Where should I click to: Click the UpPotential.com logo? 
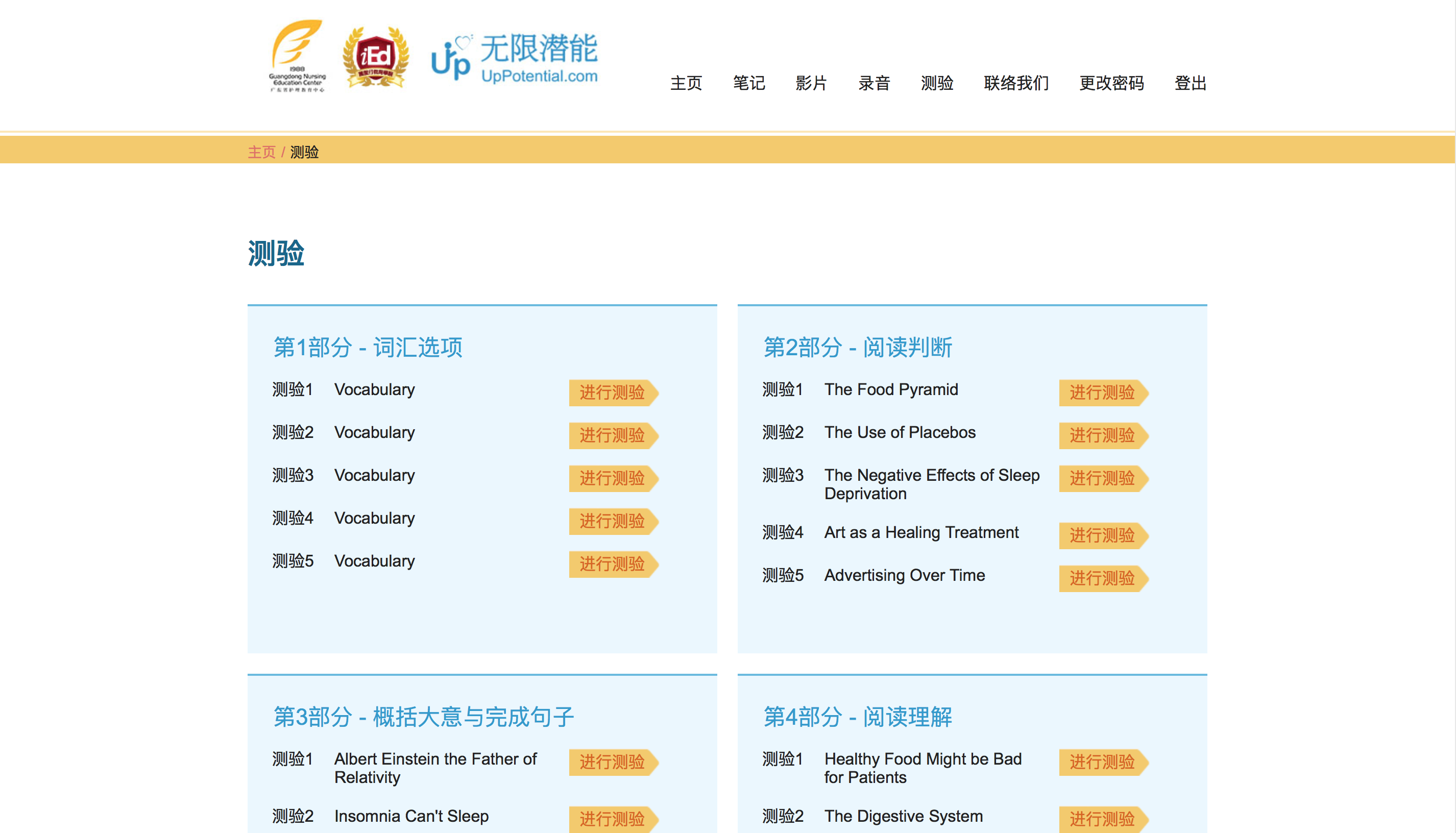pos(514,57)
